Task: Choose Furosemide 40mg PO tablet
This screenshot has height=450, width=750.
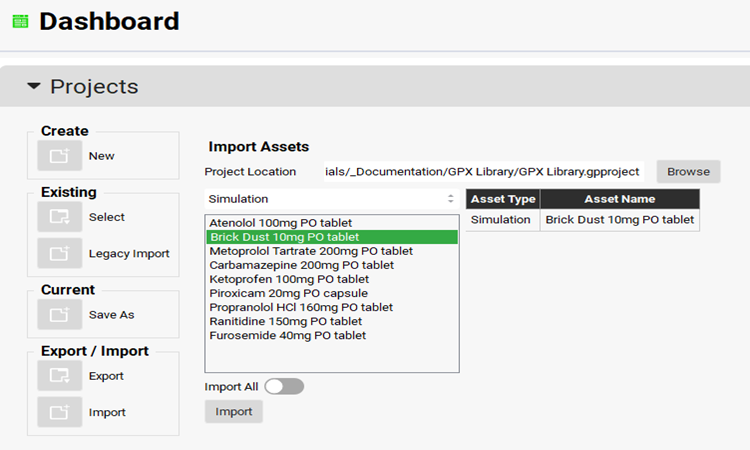Action: [x=288, y=335]
